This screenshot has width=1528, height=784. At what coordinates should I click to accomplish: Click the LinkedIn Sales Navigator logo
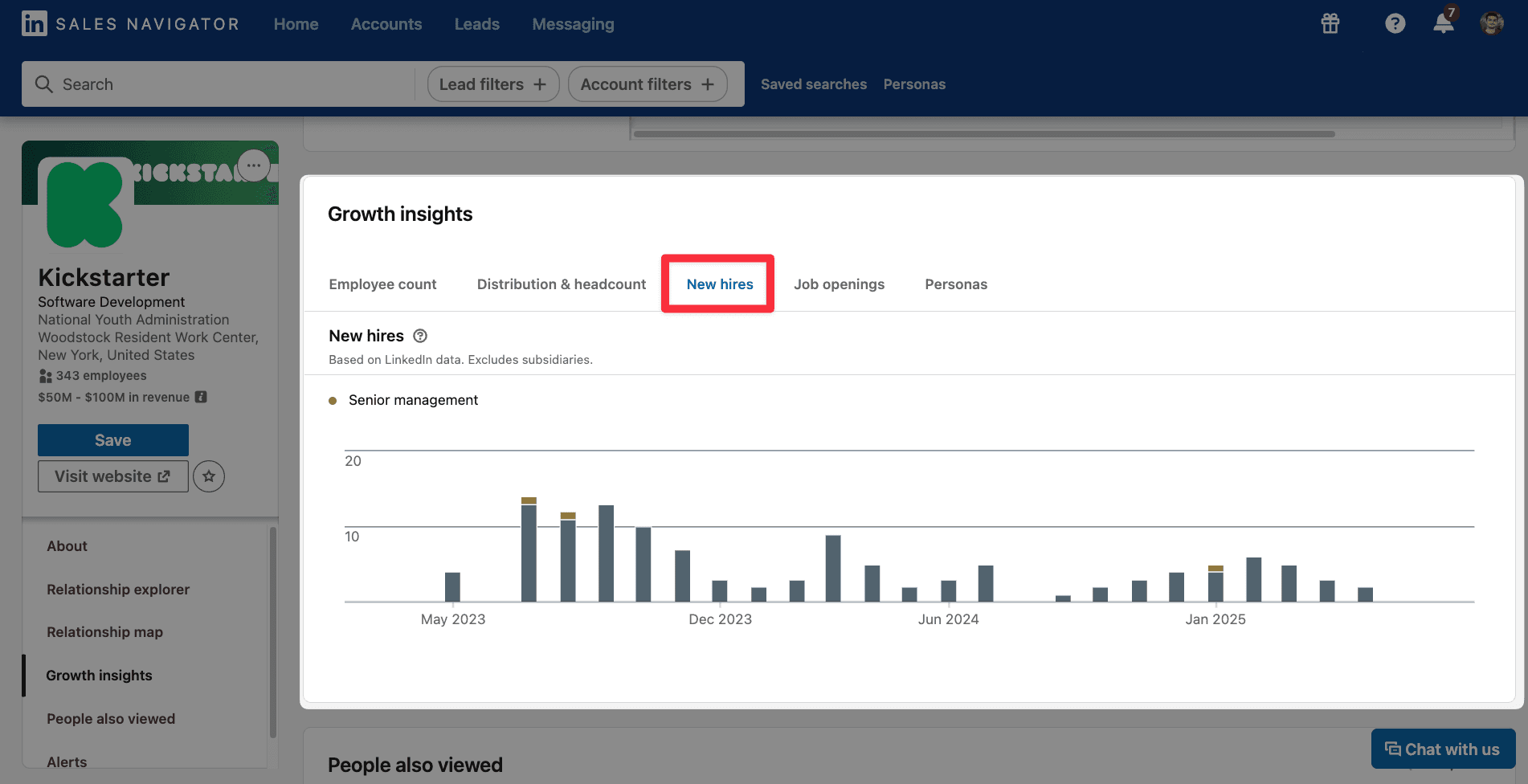click(x=130, y=24)
